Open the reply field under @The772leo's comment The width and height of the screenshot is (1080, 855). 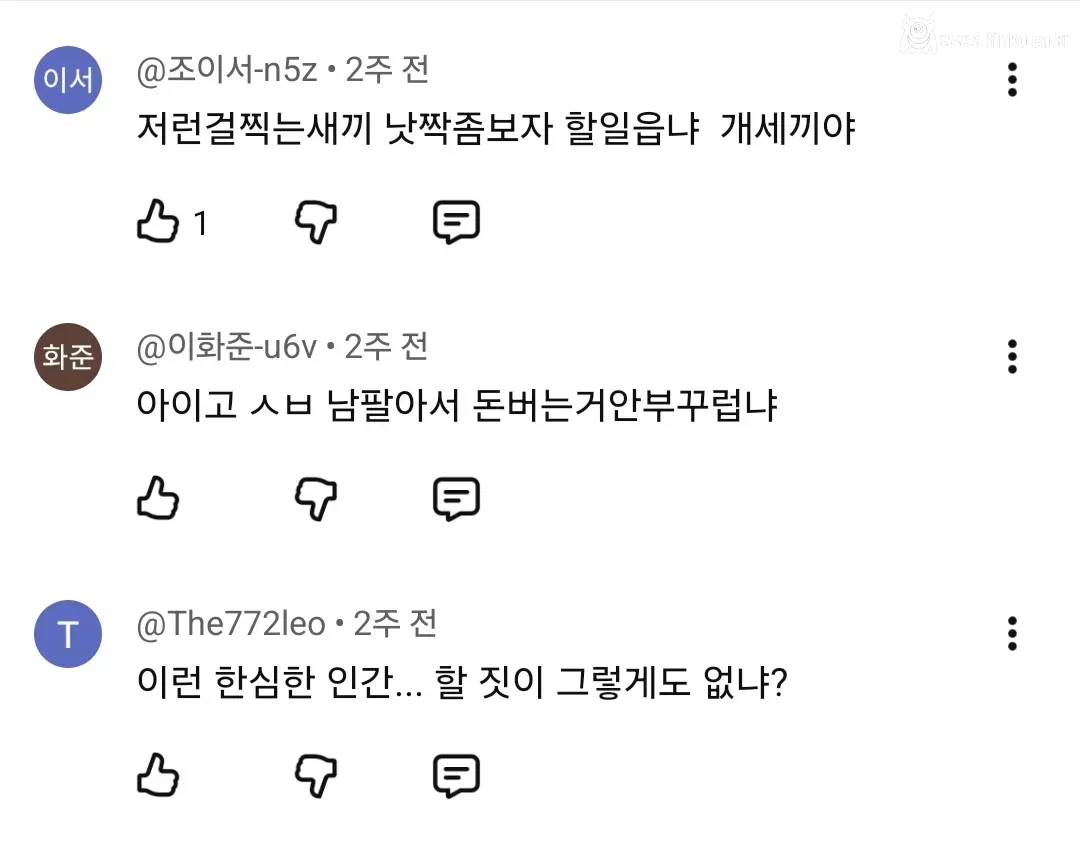click(x=458, y=775)
